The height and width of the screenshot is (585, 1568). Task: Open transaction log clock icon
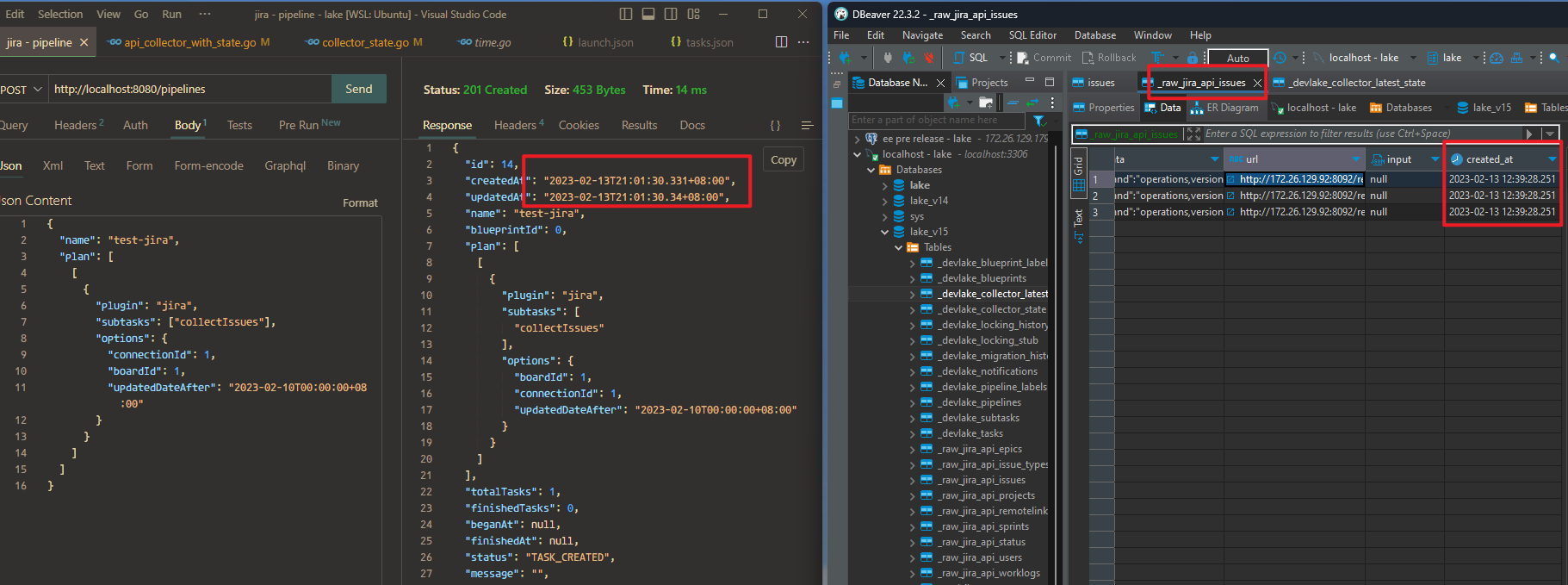(x=1280, y=58)
